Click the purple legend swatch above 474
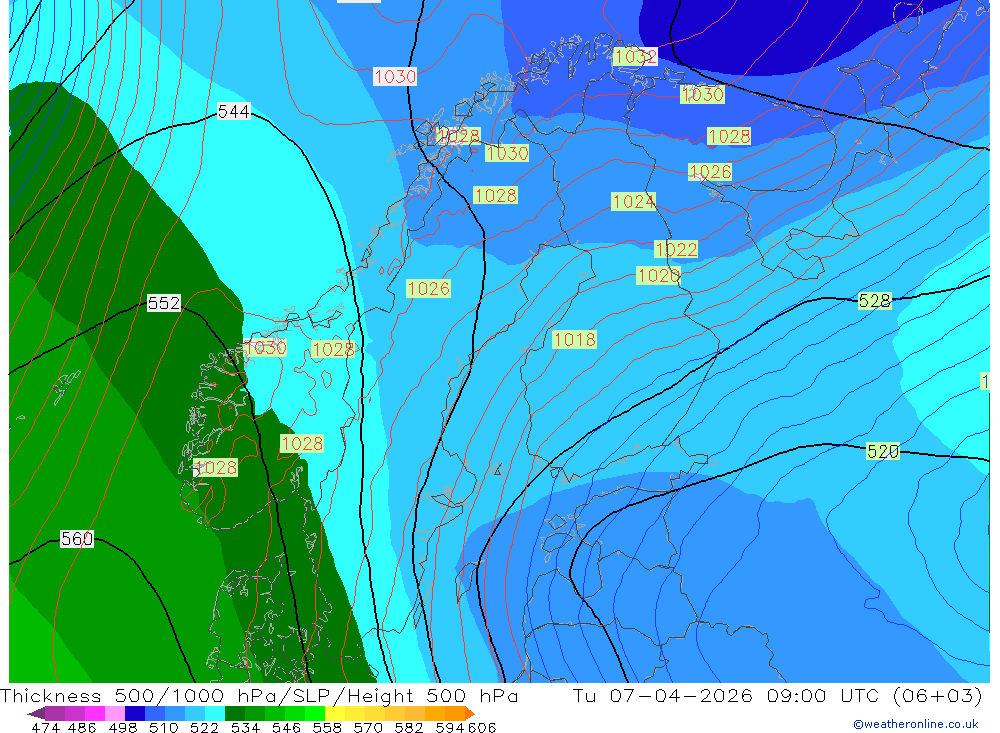 point(55,713)
